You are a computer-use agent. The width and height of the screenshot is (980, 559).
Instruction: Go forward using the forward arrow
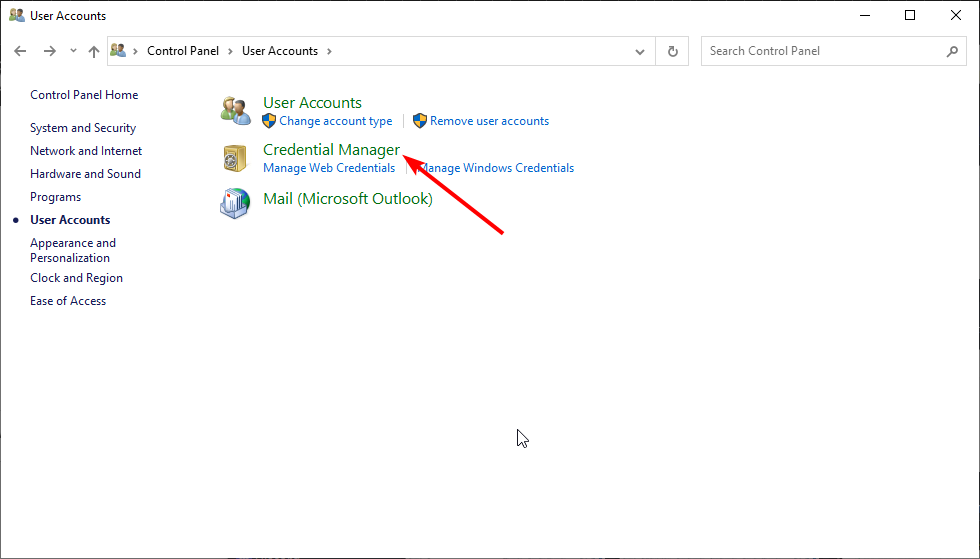[49, 51]
